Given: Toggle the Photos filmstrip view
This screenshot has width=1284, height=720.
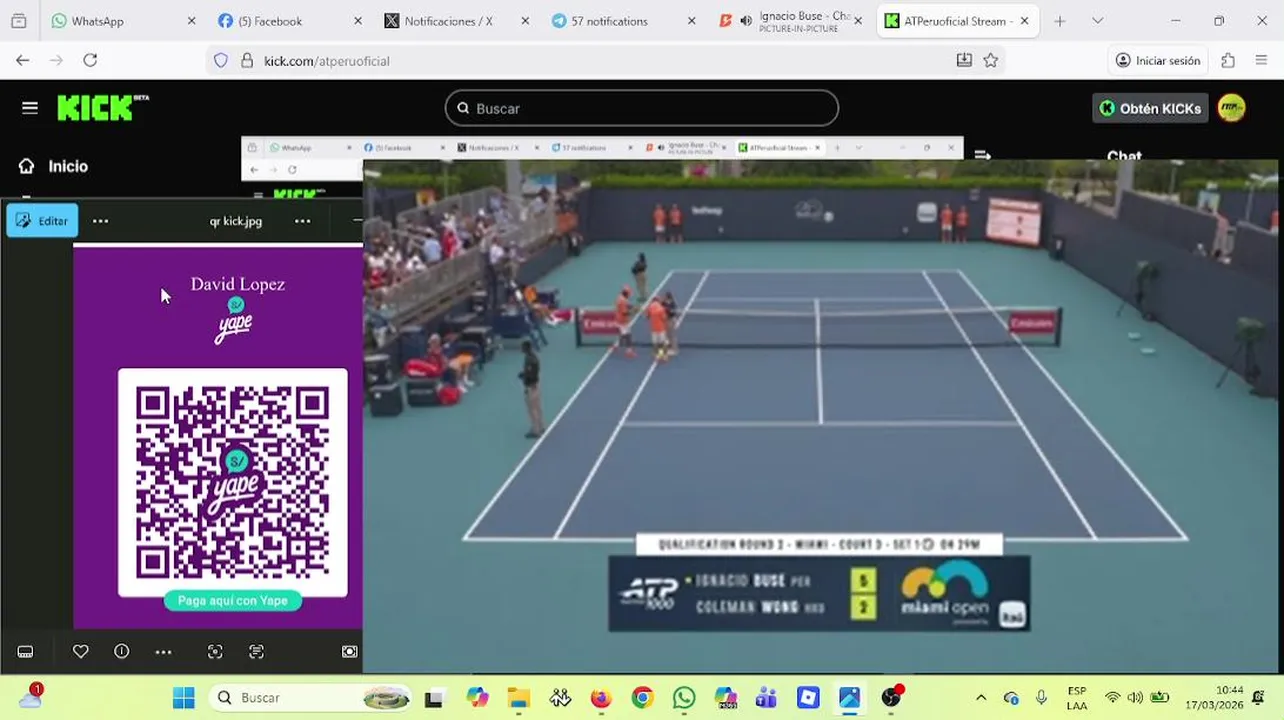Looking at the screenshot, I should (26, 651).
